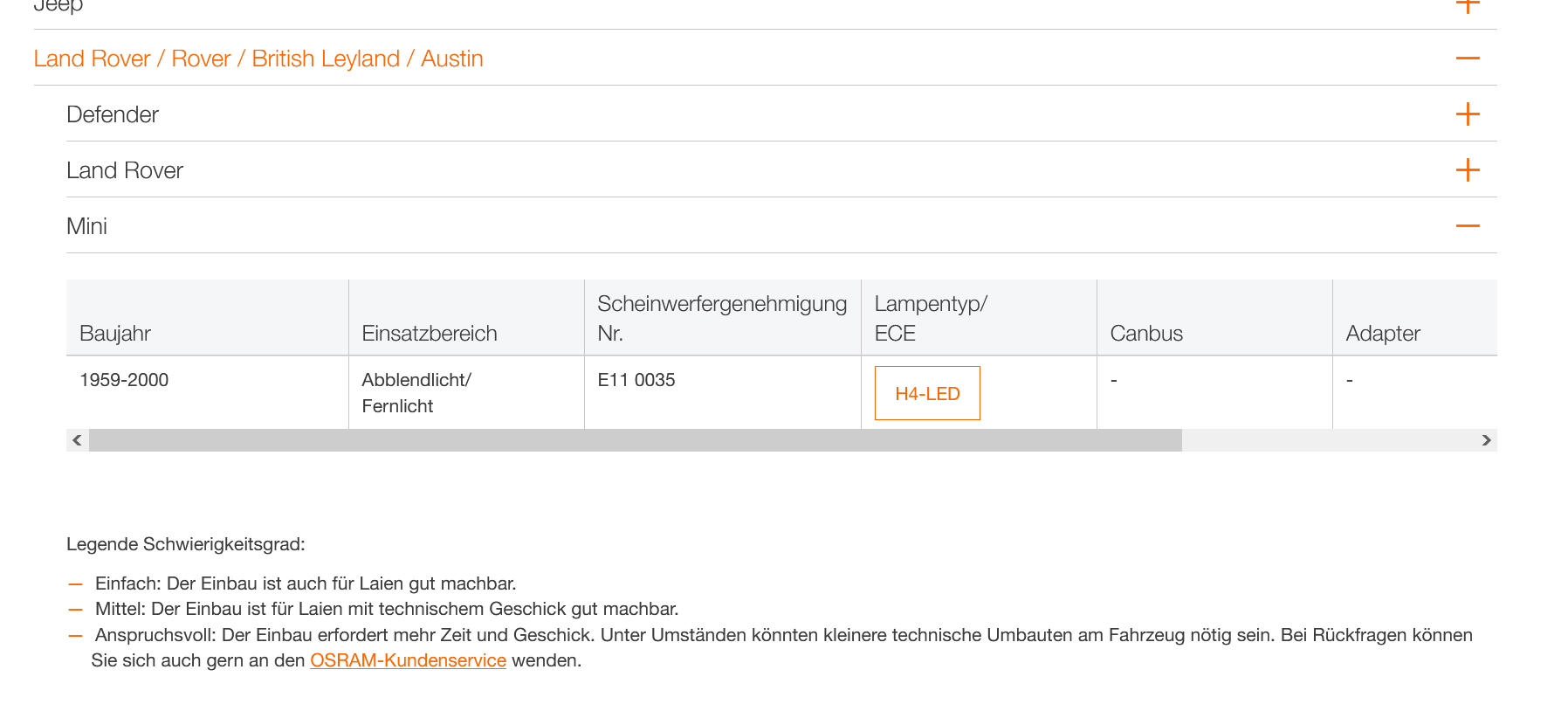
Task: Click the horizontal scrollbar thumb
Action: [635, 440]
